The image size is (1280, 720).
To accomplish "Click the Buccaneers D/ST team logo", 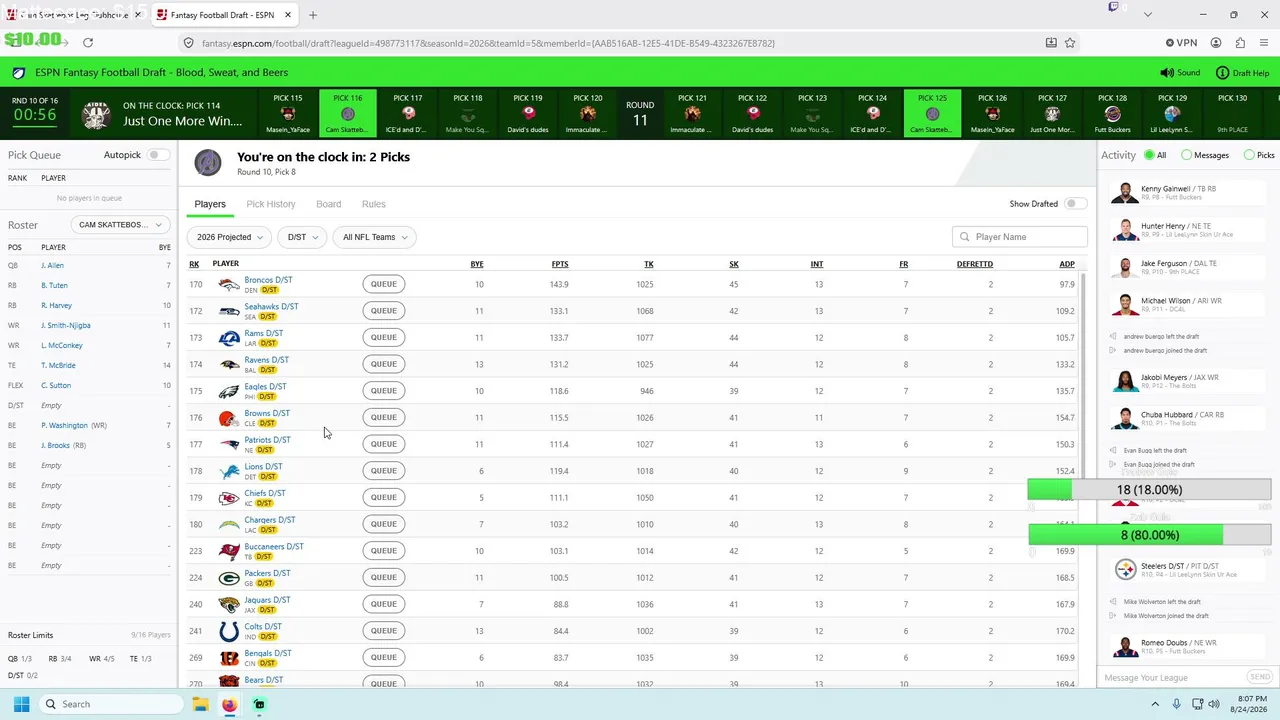I will (x=229, y=551).
